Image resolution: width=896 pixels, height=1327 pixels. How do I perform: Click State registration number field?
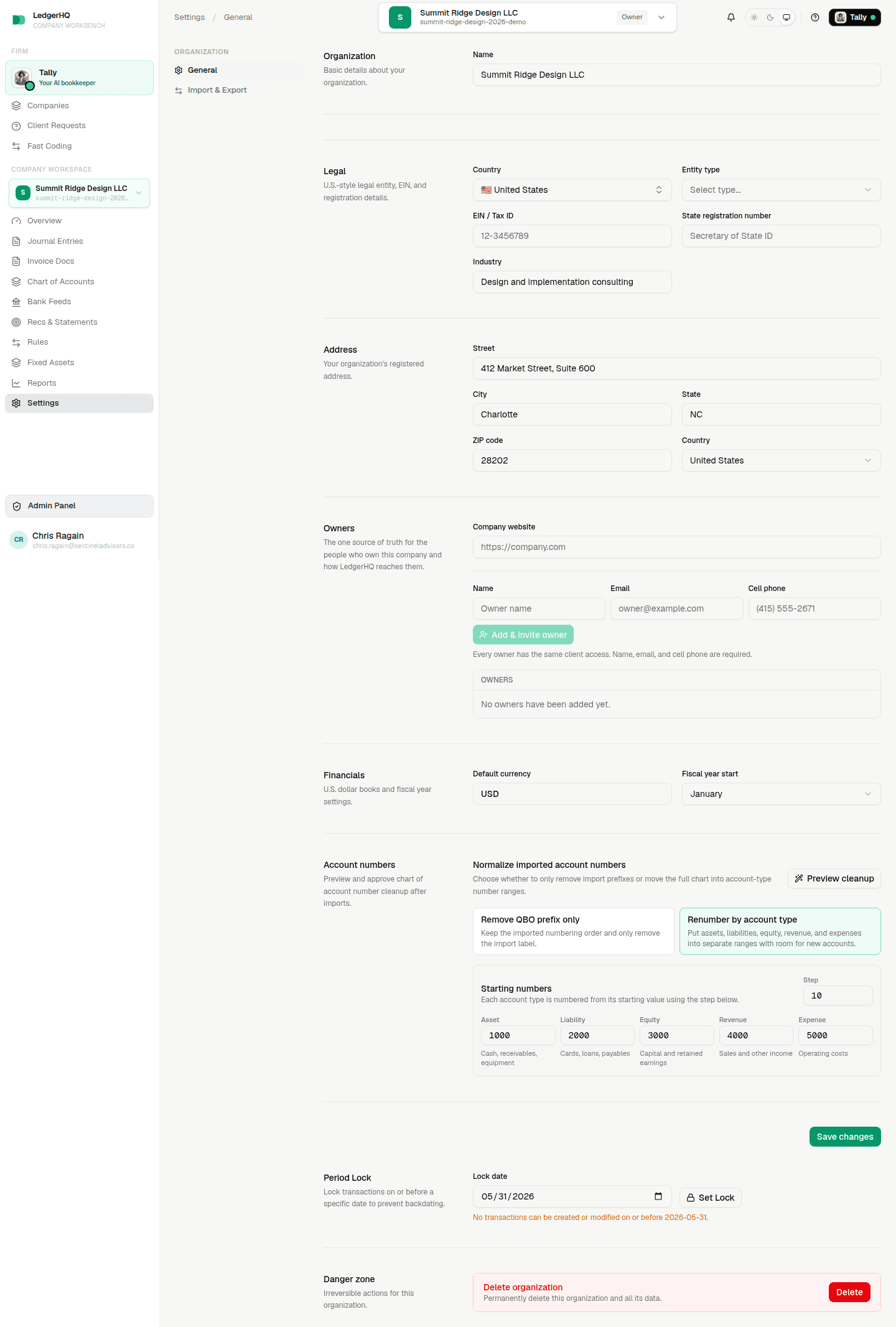point(781,236)
